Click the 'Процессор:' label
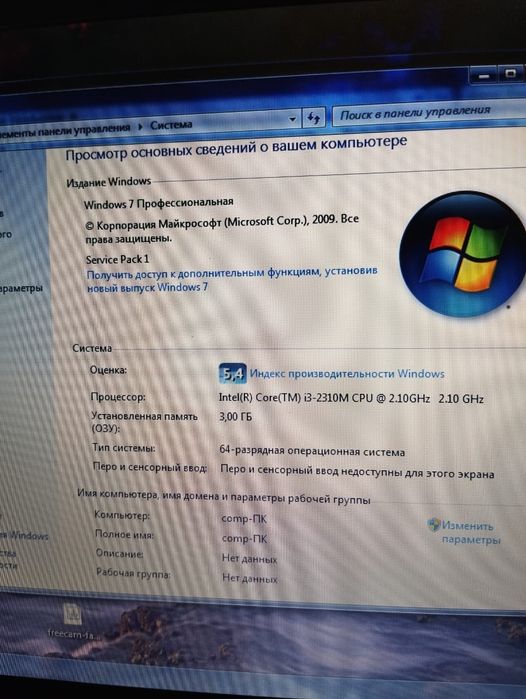526x699 pixels. click(x=118, y=397)
